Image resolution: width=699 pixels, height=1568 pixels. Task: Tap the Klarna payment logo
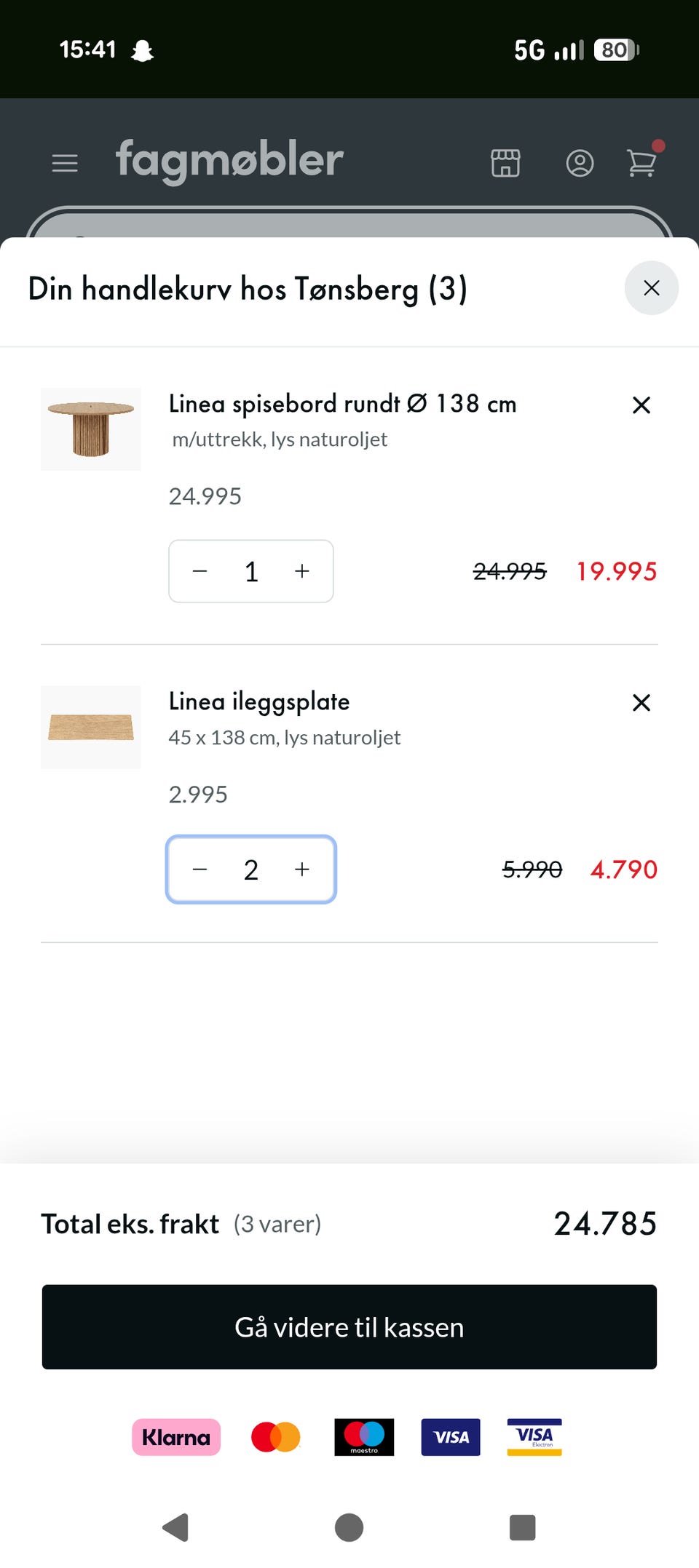tap(176, 1437)
